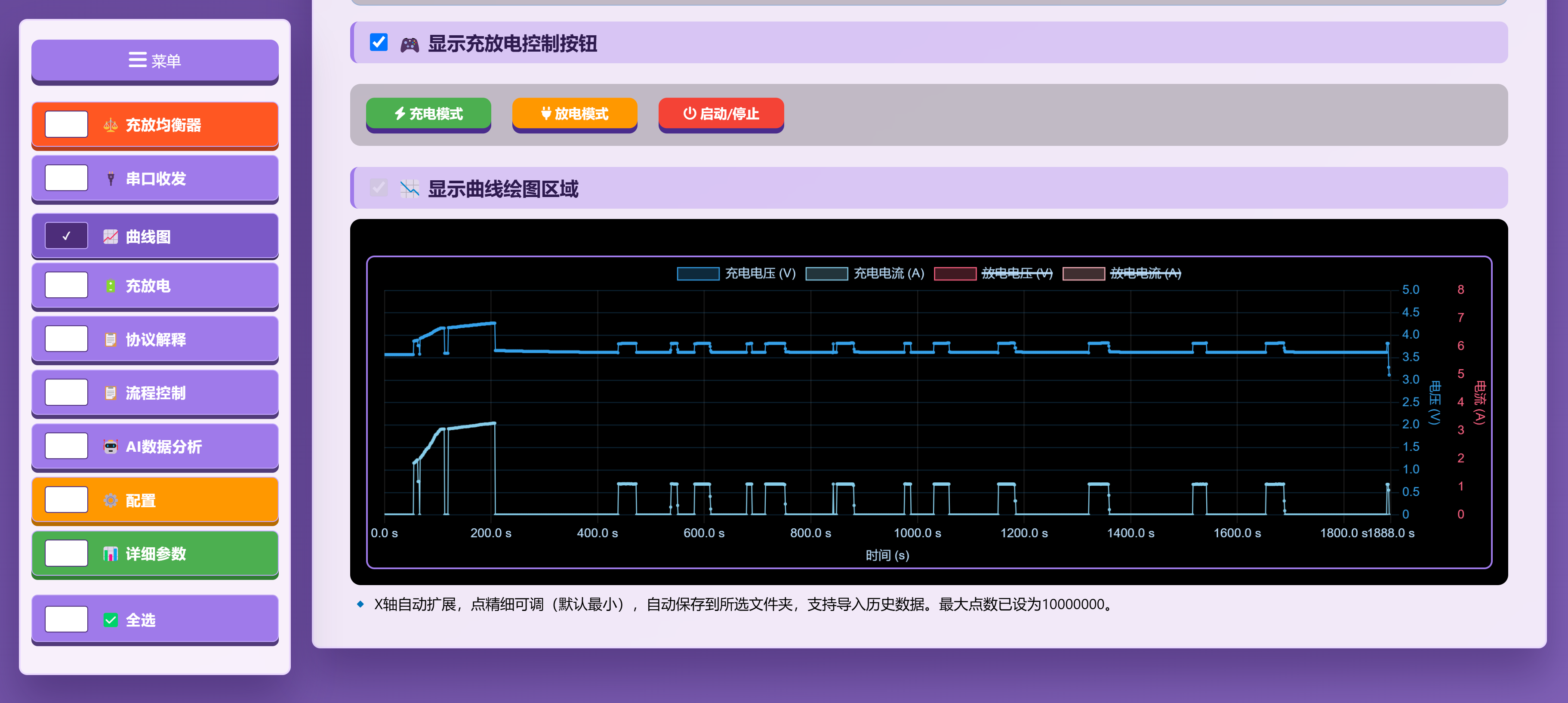Click the robot icon next to AI数据分析

point(110,447)
